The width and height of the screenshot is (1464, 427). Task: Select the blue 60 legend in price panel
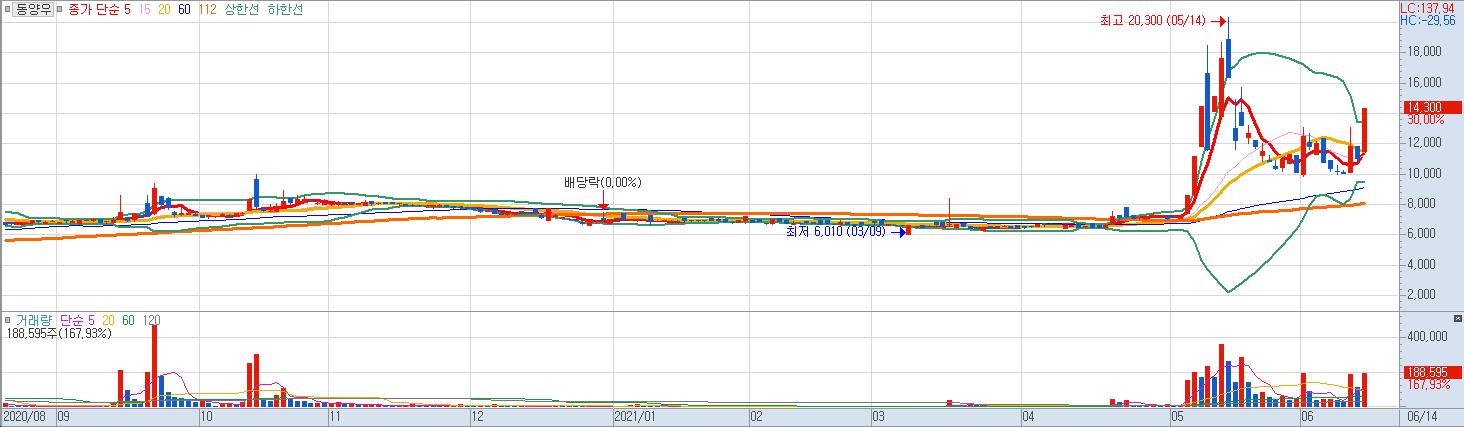click(x=184, y=8)
